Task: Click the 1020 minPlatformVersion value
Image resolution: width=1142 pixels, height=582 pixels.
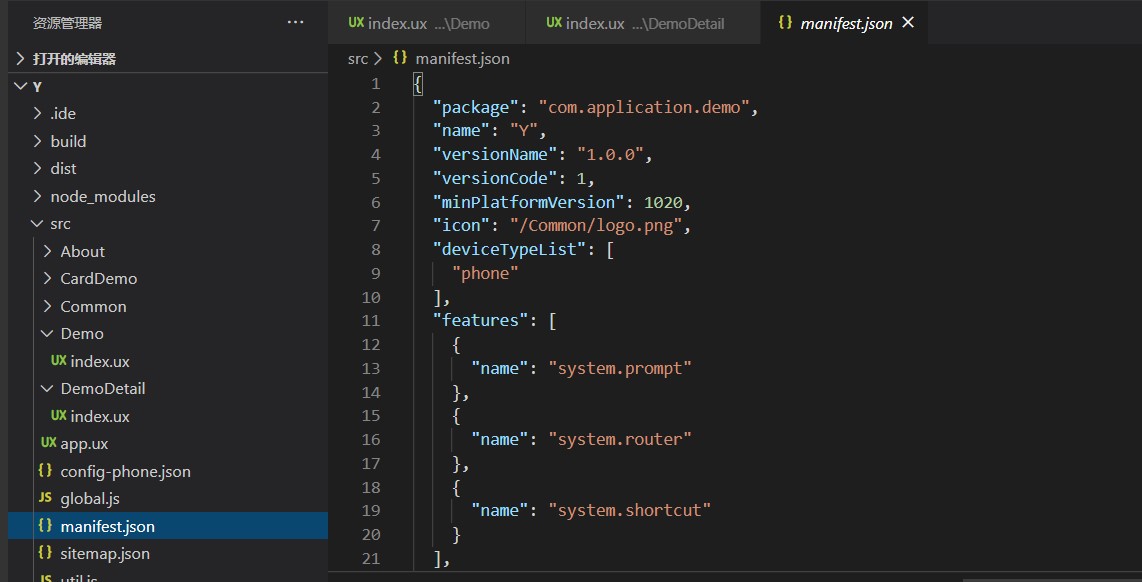Action: click(x=663, y=202)
